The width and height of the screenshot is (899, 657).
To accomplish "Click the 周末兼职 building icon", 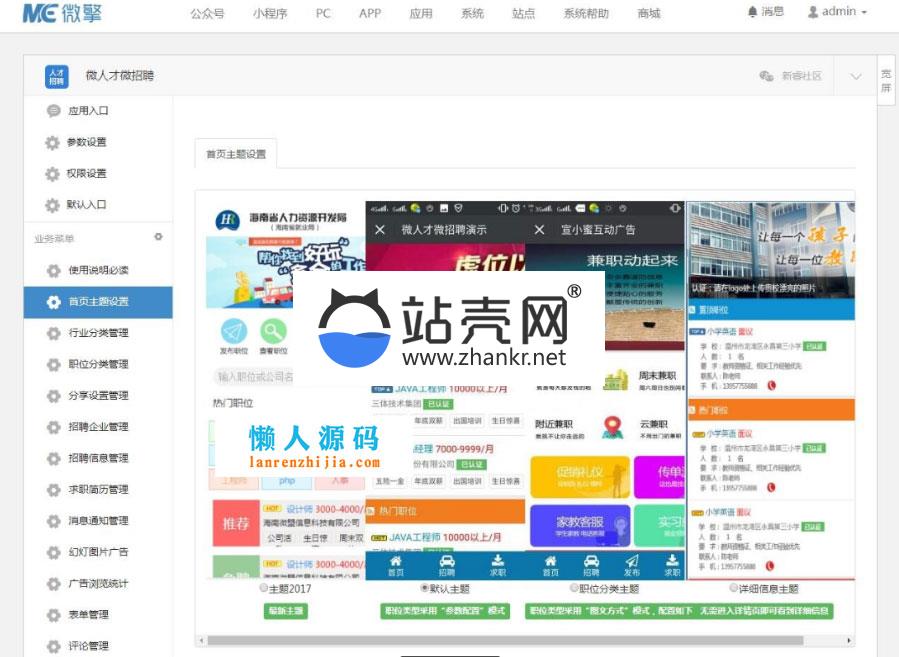I will click(x=615, y=380).
